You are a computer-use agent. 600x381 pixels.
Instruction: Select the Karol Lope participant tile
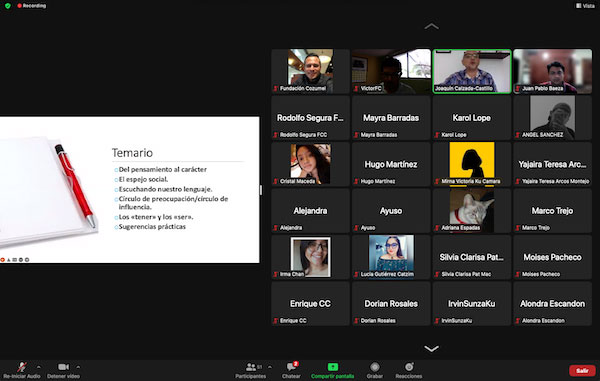click(x=472, y=118)
